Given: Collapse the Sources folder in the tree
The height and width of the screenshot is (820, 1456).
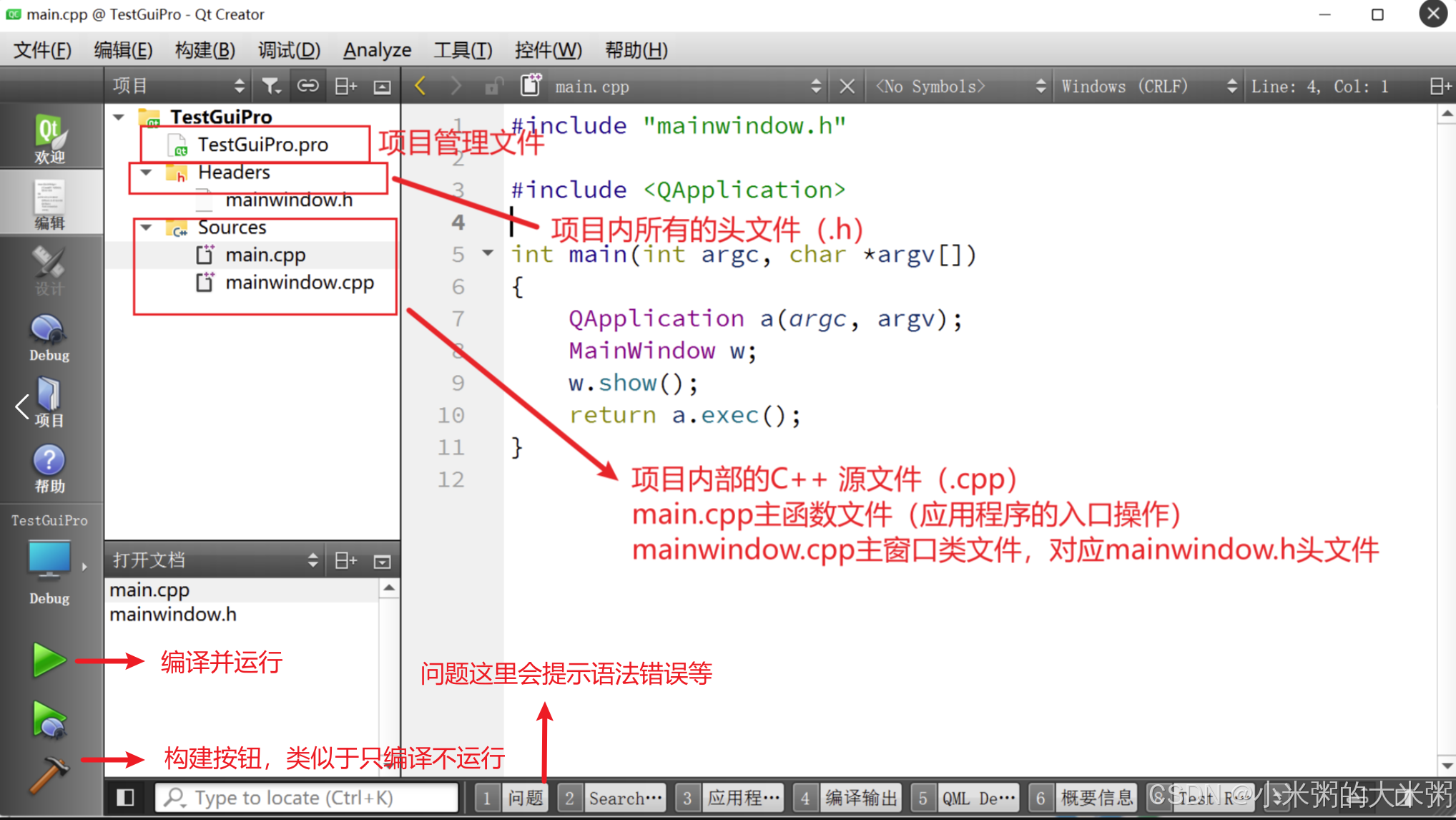Looking at the screenshot, I should (146, 228).
